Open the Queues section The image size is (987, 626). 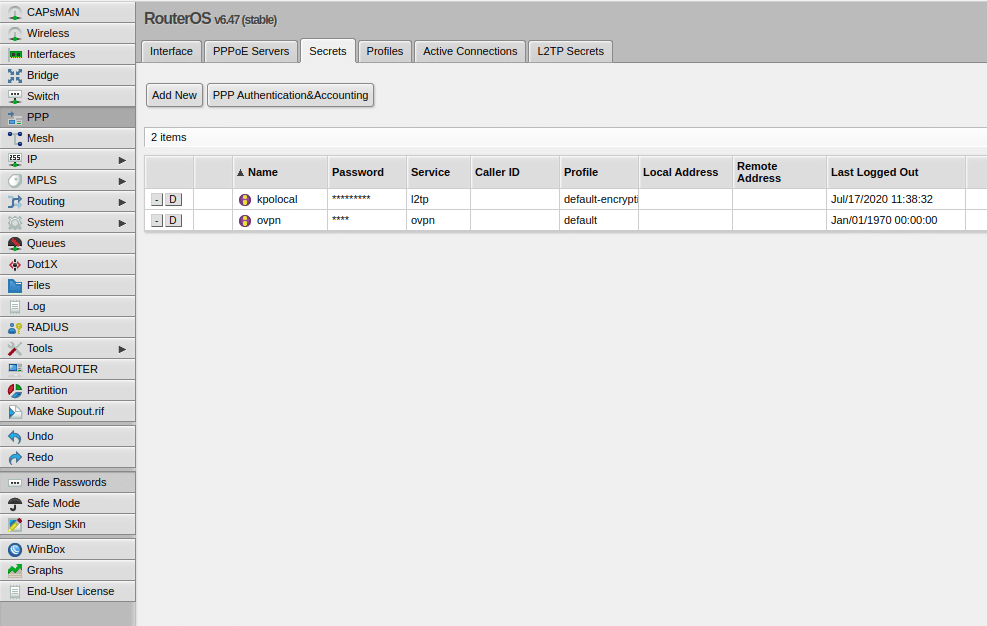pyautogui.click(x=48, y=243)
